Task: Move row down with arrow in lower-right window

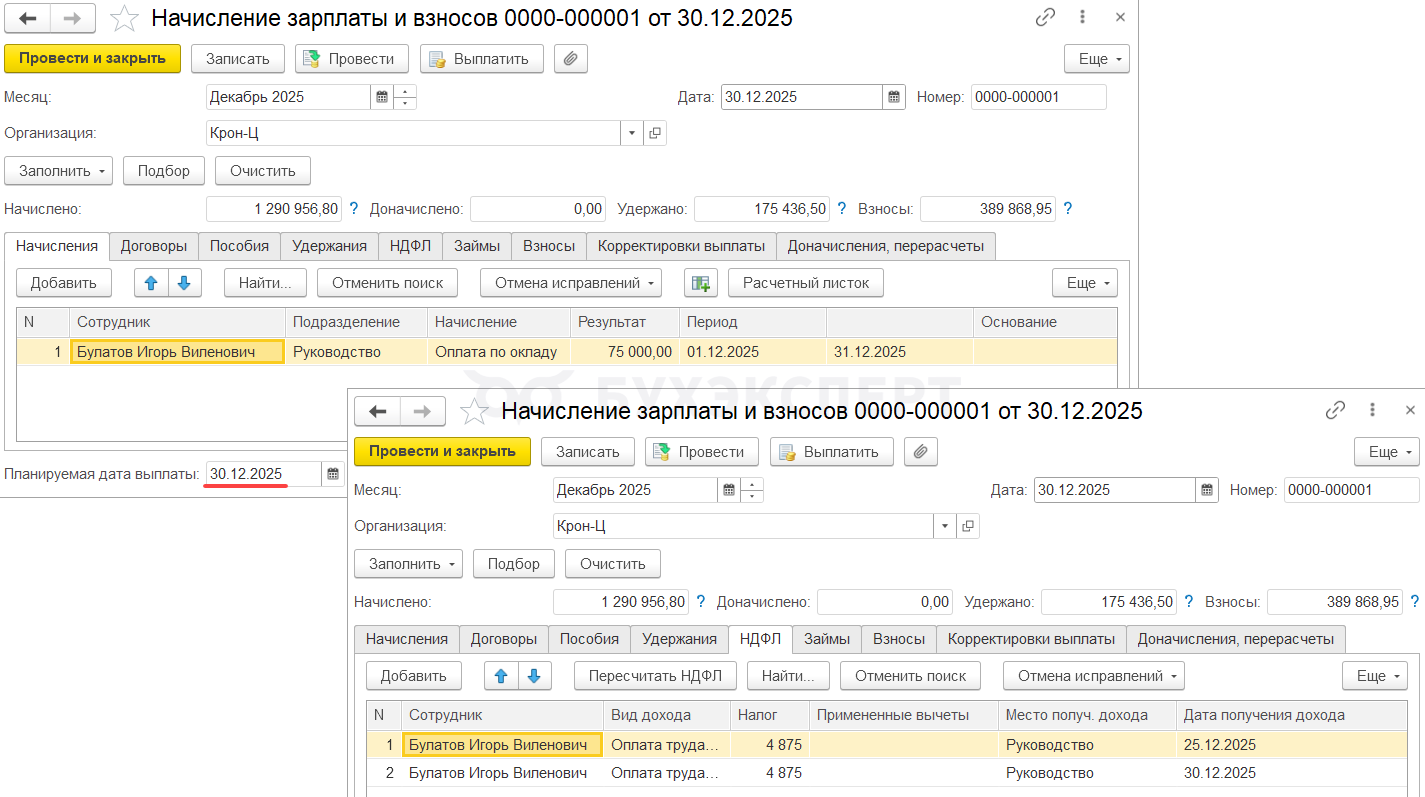Action: 535,676
